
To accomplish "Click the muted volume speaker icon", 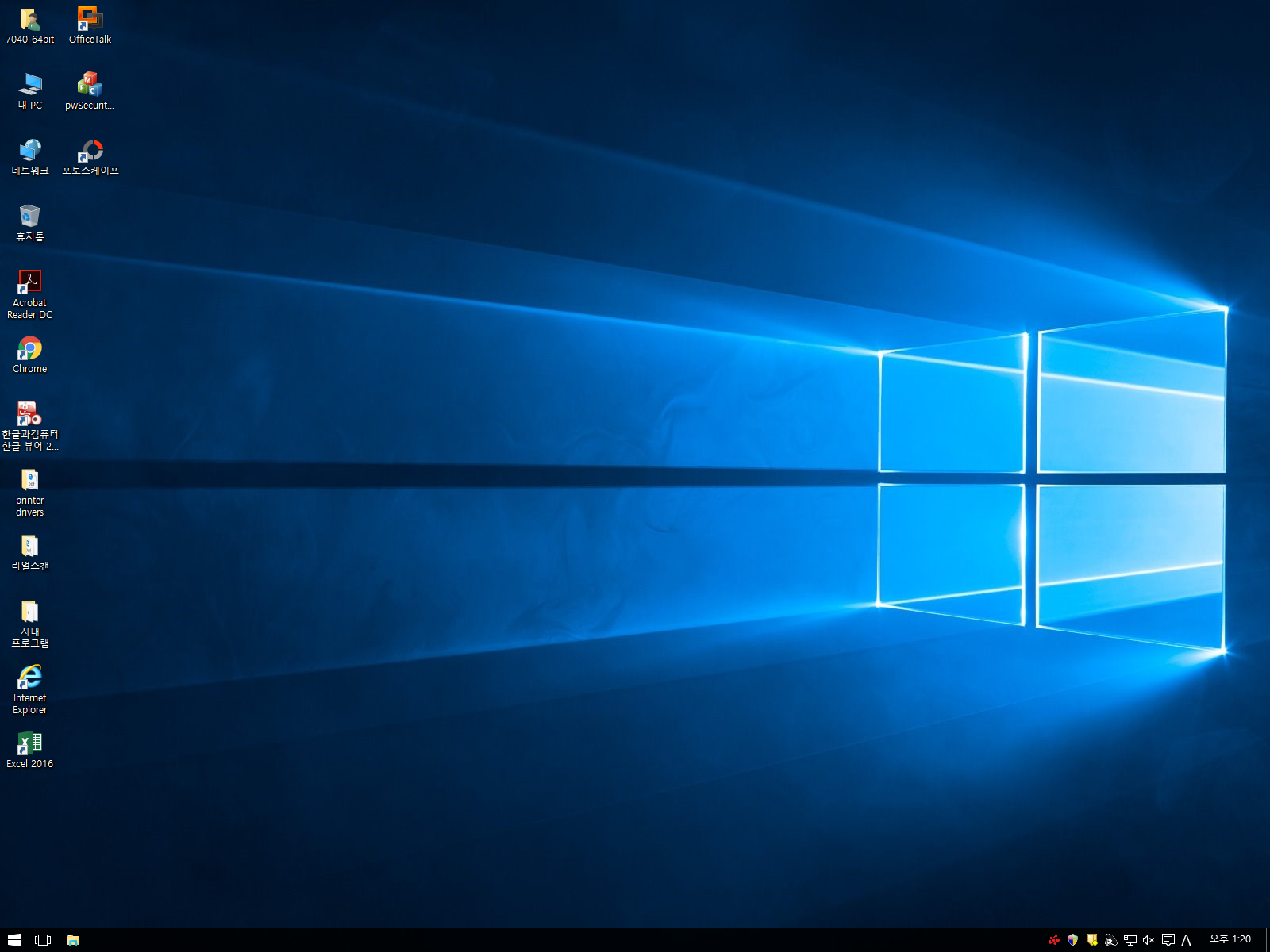I will pyautogui.click(x=1149, y=940).
